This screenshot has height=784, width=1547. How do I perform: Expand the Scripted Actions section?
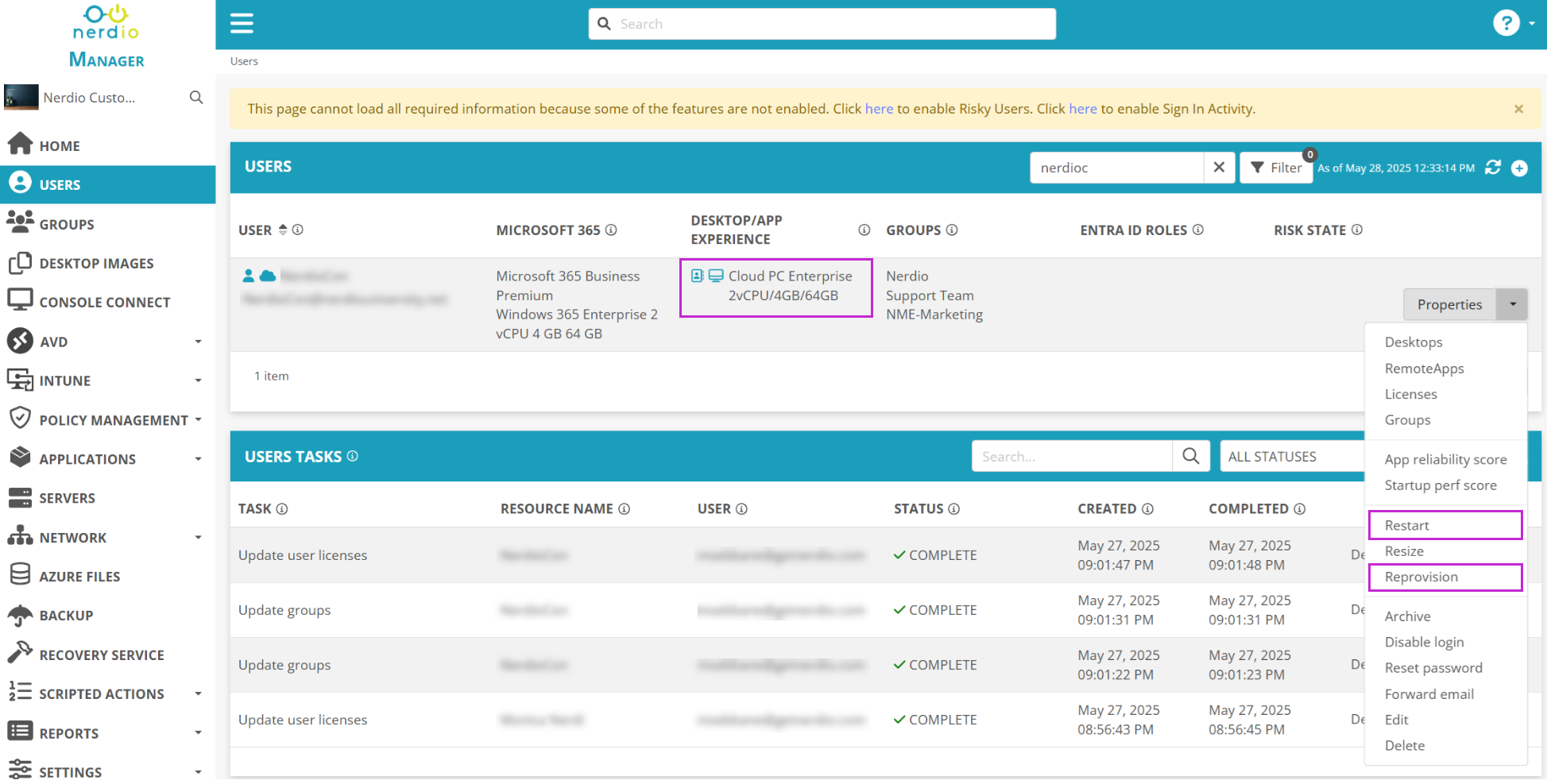[x=198, y=693]
